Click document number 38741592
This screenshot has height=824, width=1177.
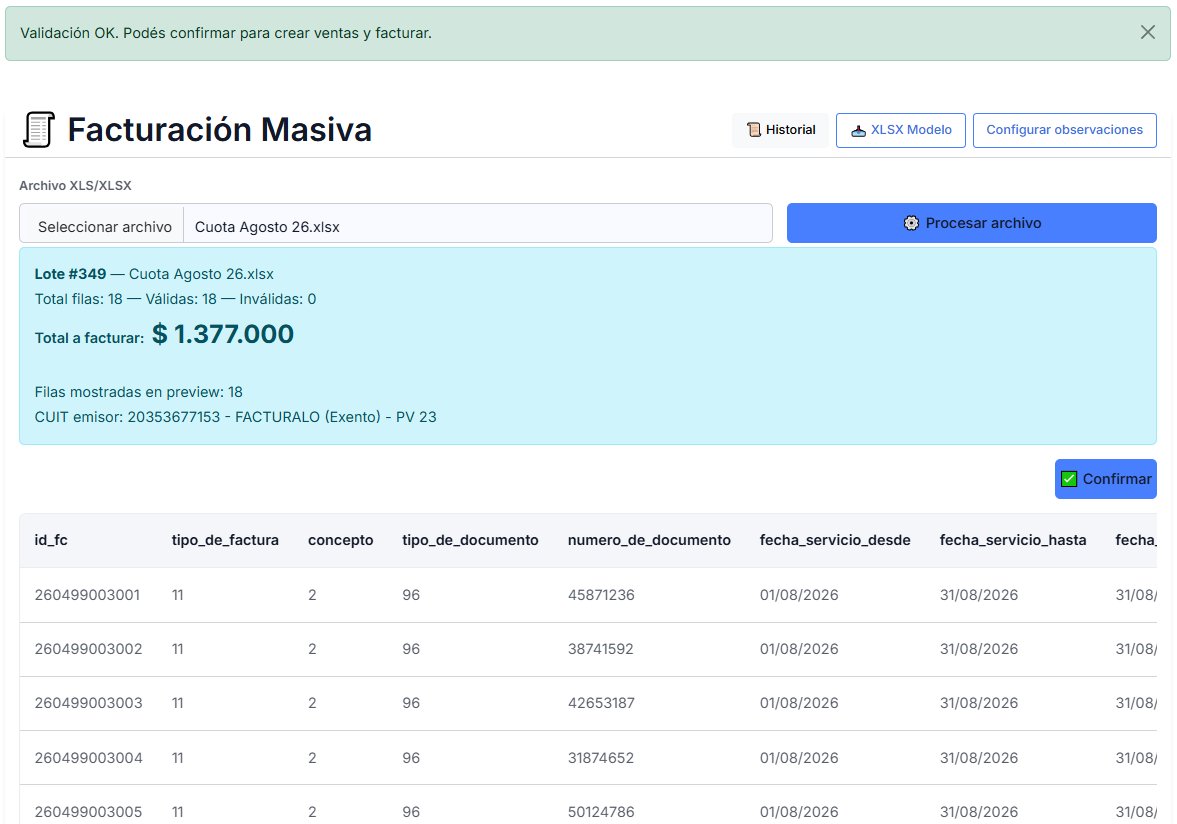coord(601,649)
